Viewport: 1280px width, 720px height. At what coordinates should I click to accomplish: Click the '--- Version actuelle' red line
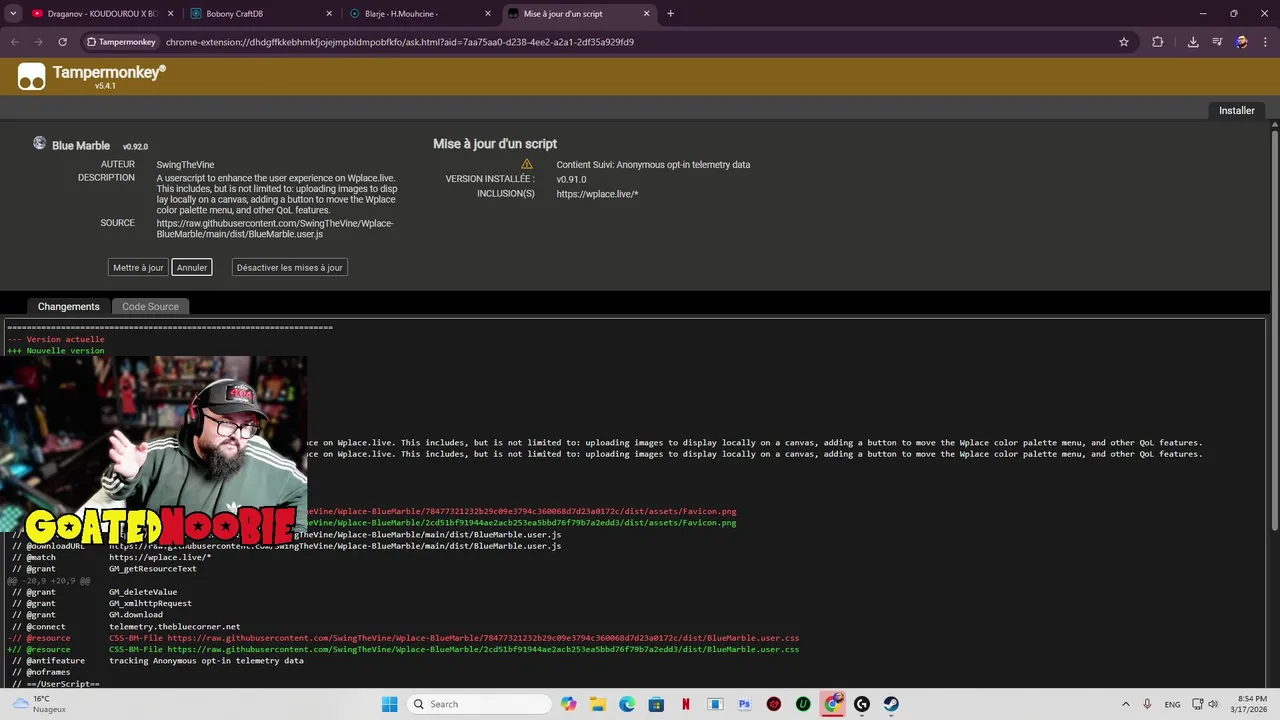coord(56,339)
